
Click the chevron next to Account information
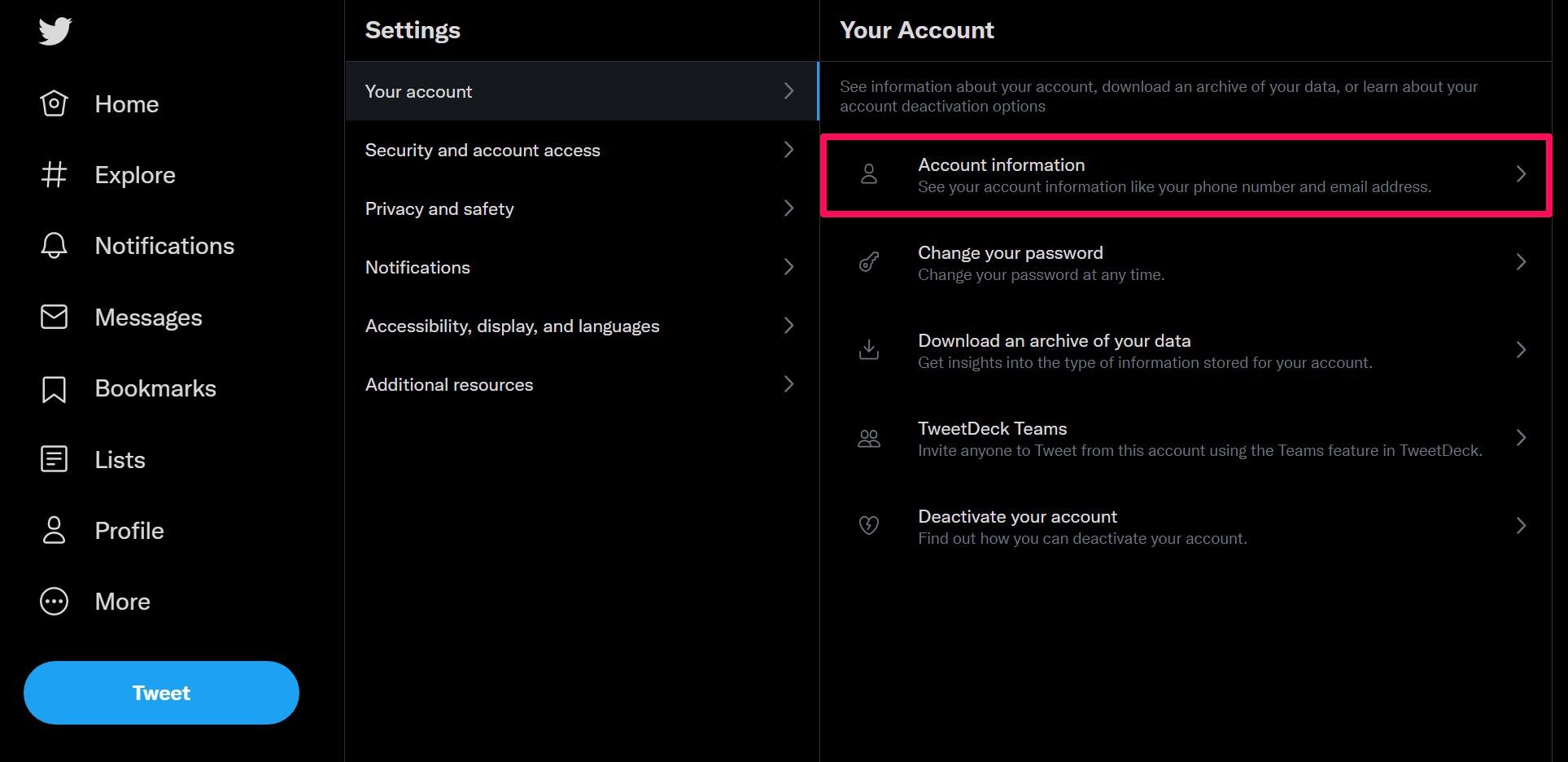(x=1520, y=174)
